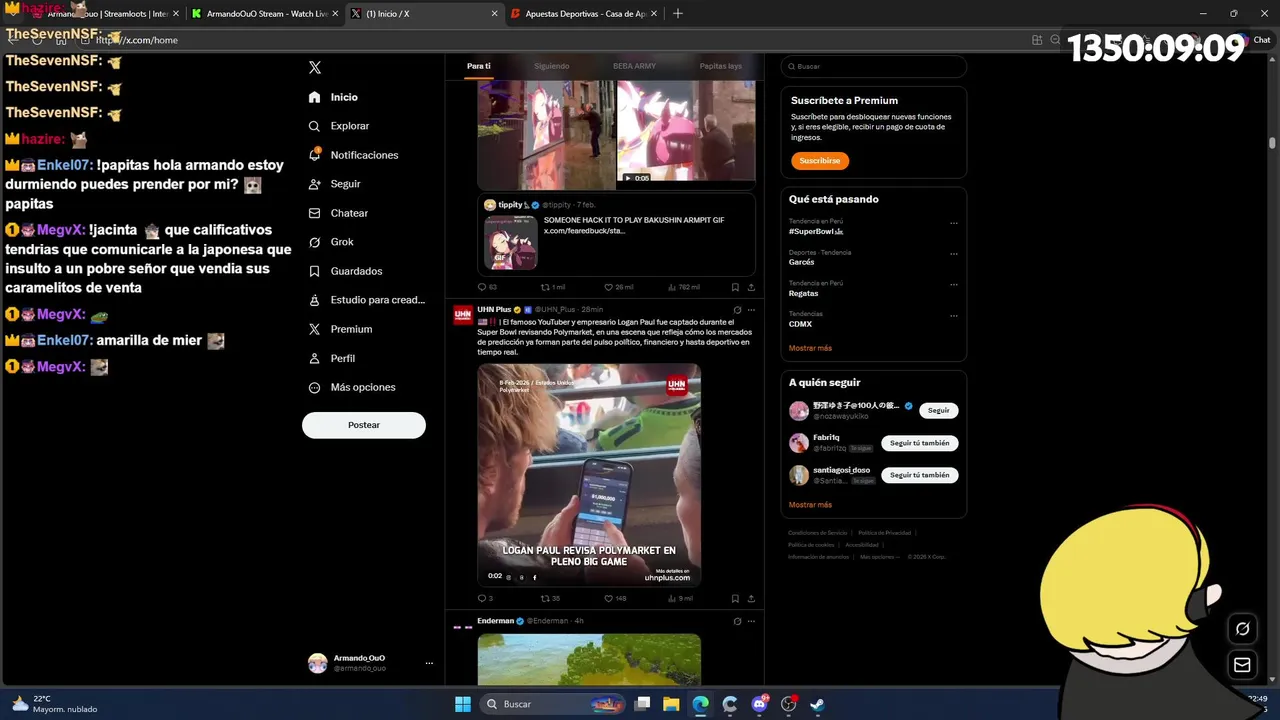The image size is (1280, 720).
Task: Click the Postear button
Action: [364, 425]
